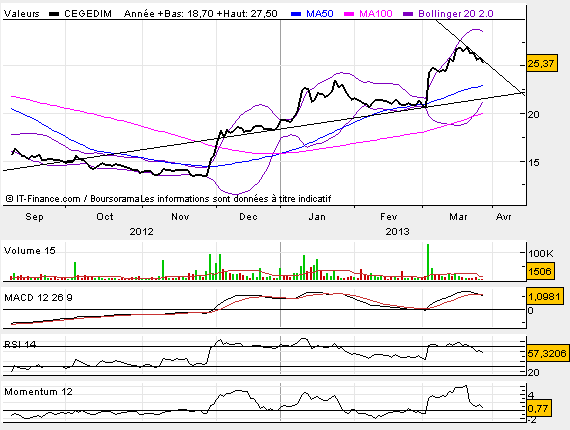
Task: Click the 15 price axis label
Action: [534, 162]
